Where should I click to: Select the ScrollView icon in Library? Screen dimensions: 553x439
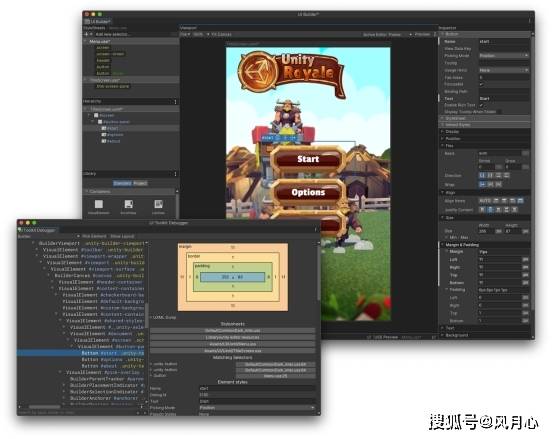click(x=128, y=204)
